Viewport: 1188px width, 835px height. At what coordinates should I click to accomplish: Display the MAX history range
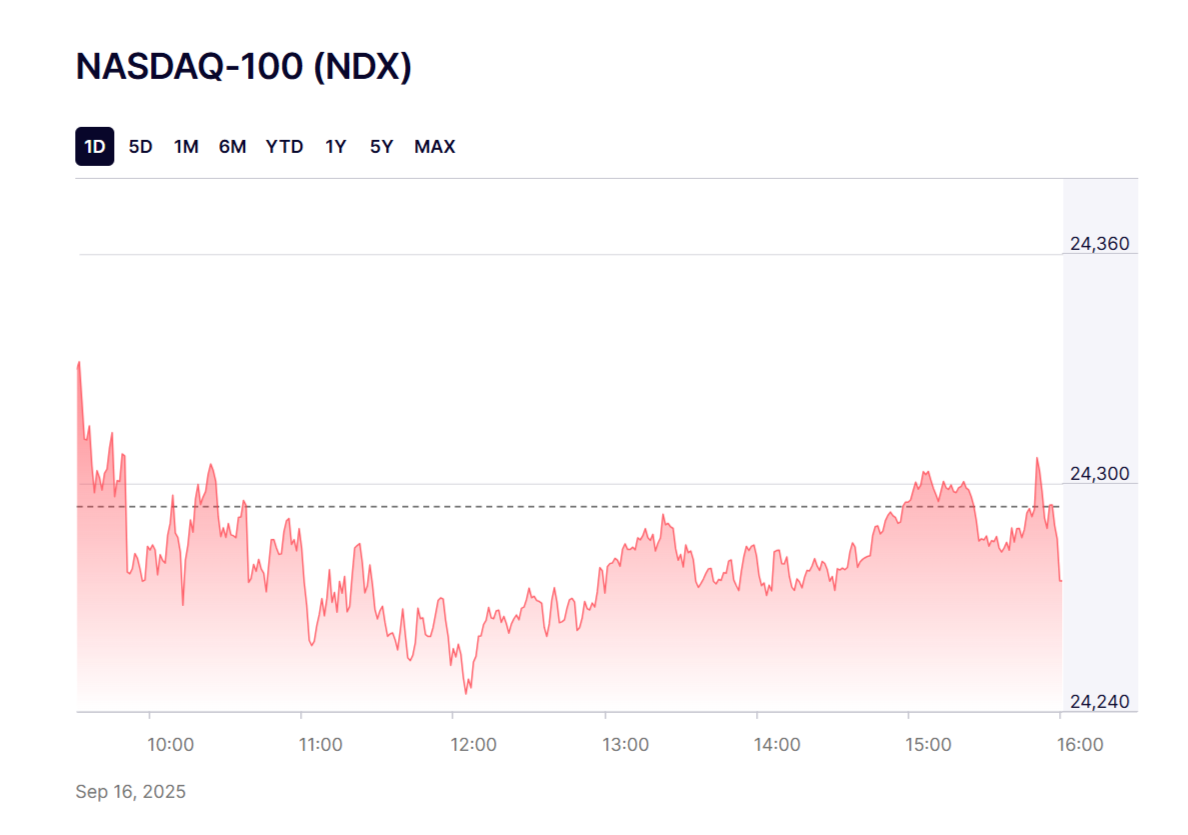434,147
